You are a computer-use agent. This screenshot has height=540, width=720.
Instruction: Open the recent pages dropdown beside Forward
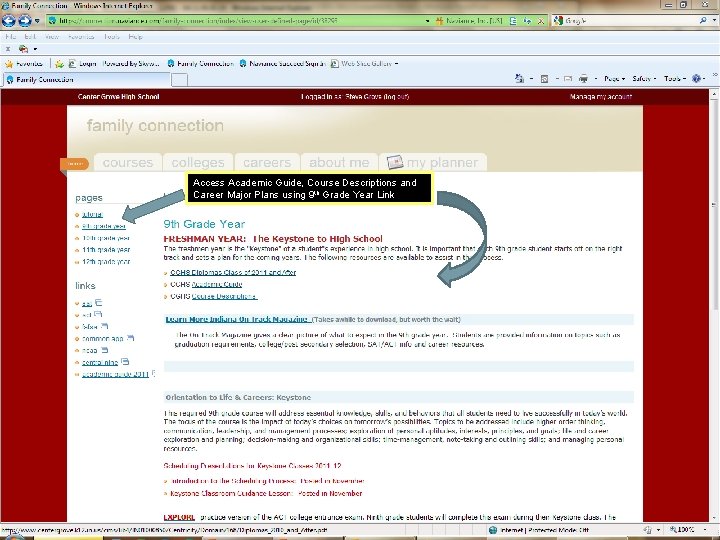[37, 21]
